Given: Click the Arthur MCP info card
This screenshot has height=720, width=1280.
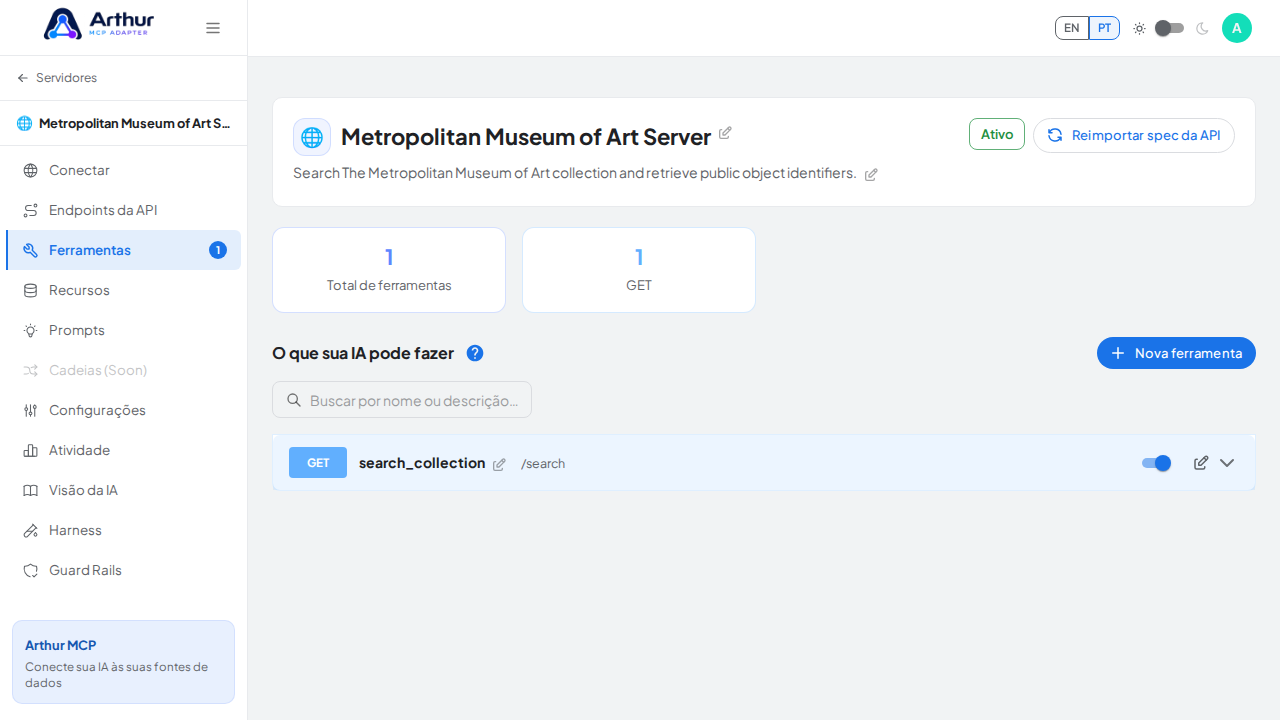Looking at the screenshot, I should click(x=123, y=662).
